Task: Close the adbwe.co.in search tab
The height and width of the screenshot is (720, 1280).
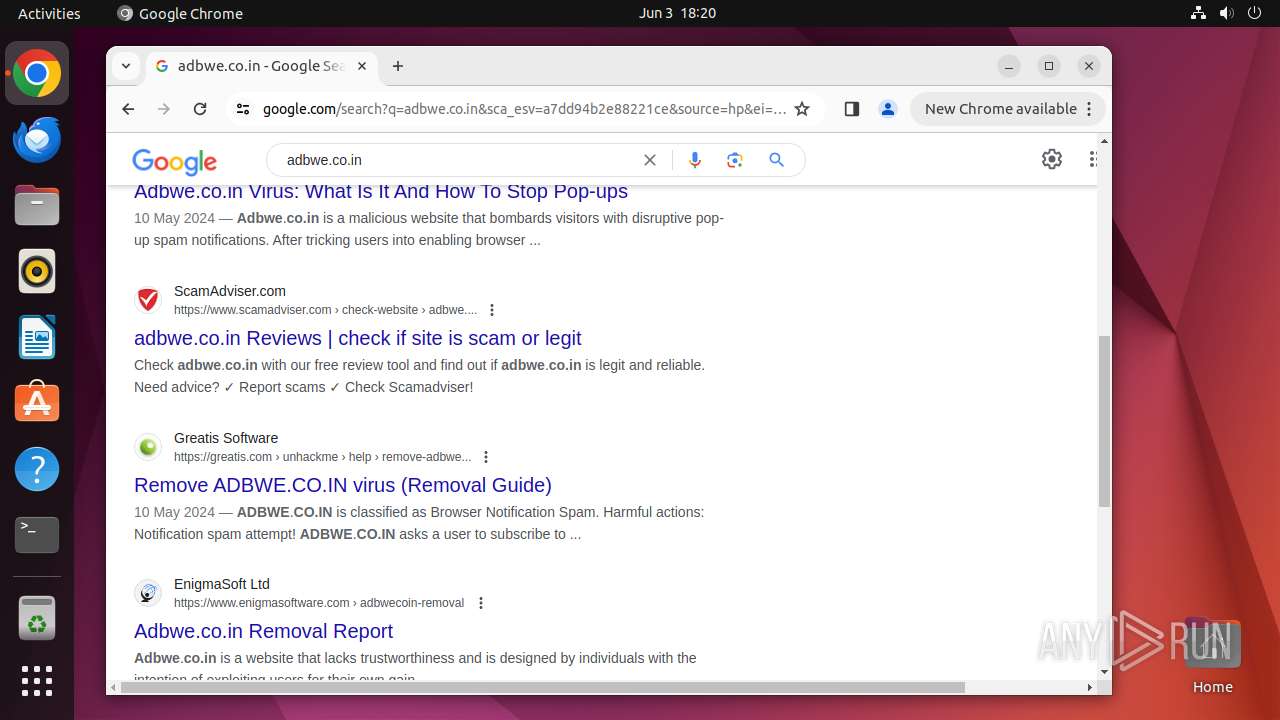Action: click(362, 66)
